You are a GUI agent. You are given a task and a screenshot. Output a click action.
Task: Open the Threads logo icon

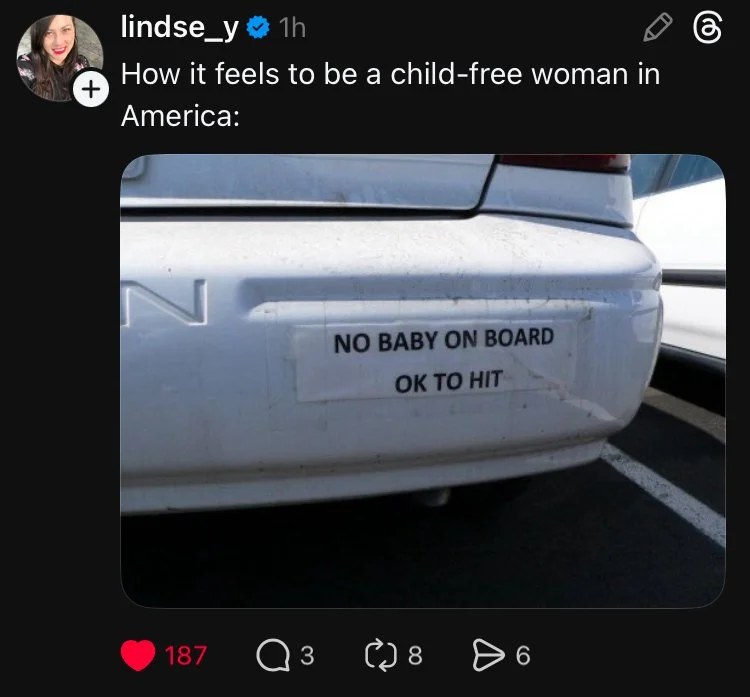click(707, 28)
